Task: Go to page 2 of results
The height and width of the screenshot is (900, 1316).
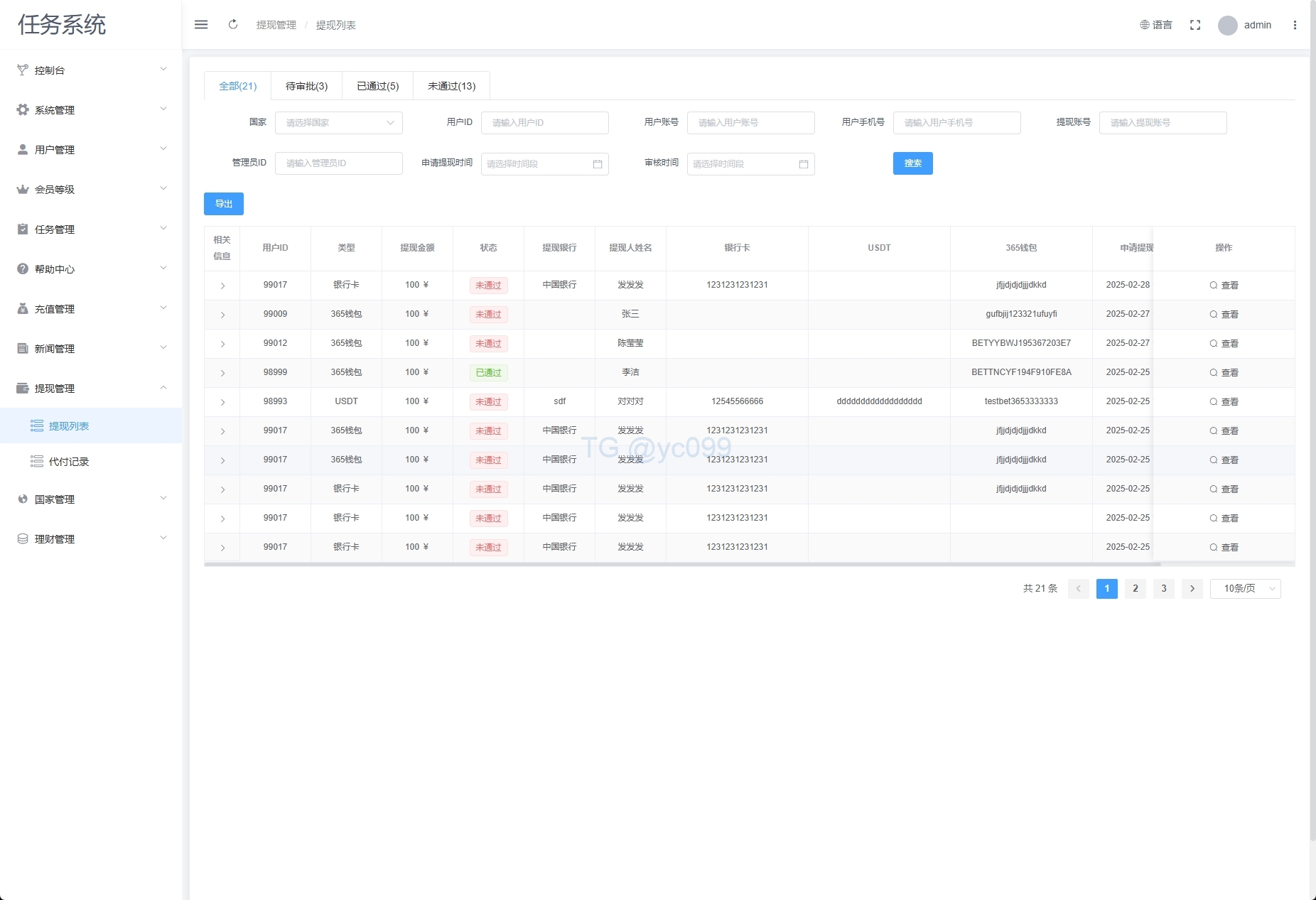Action: [1135, 589]
